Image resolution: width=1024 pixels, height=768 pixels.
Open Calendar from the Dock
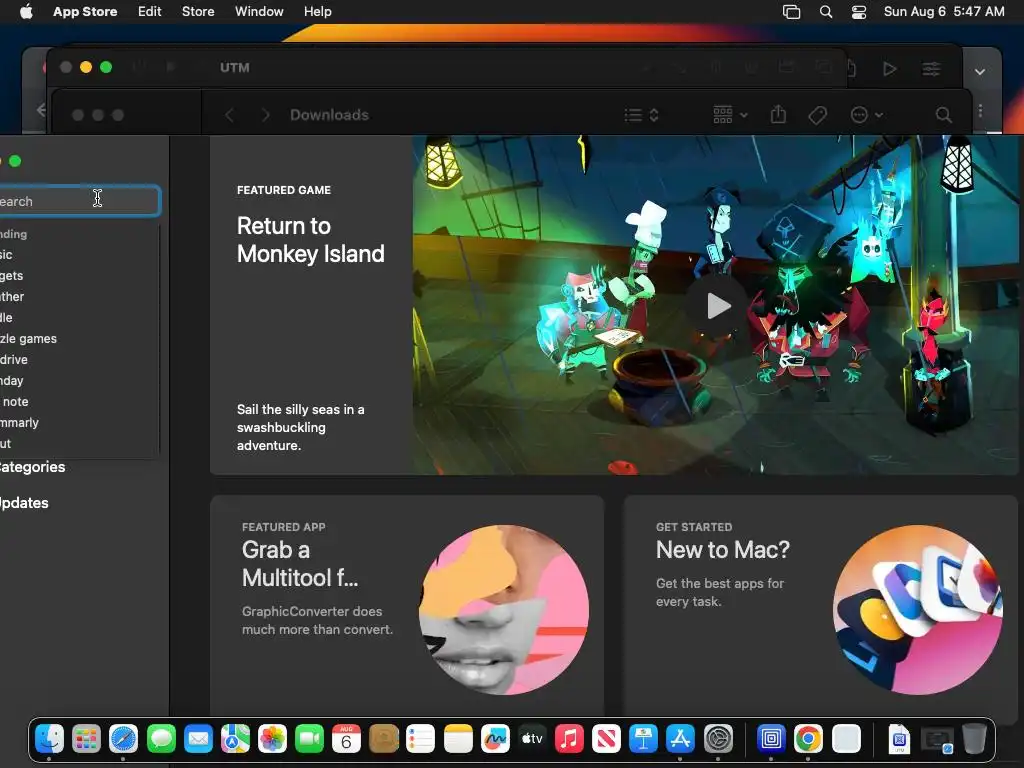coord(346,739)
